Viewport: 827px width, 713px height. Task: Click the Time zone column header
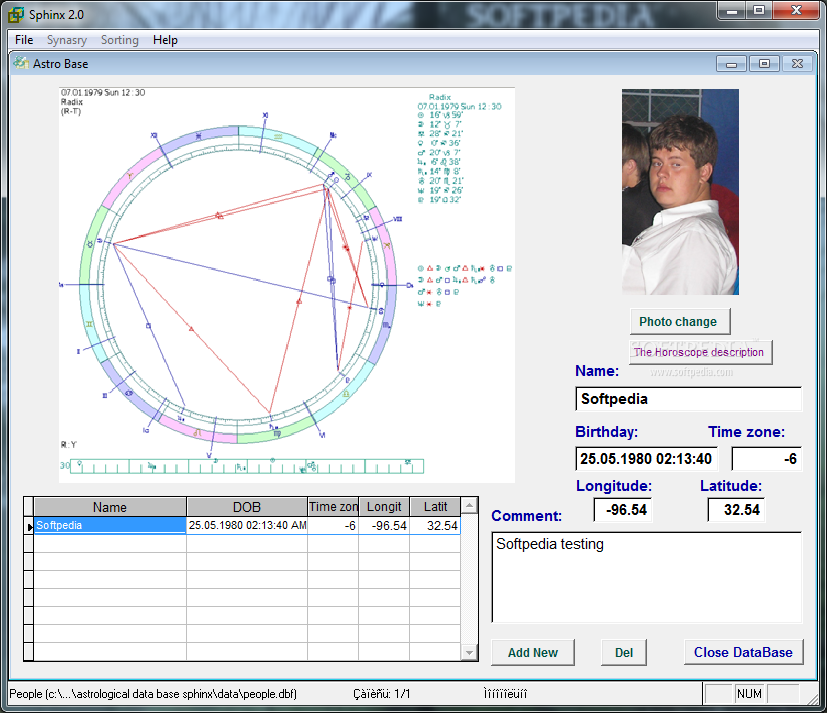[x=333, y=507]
